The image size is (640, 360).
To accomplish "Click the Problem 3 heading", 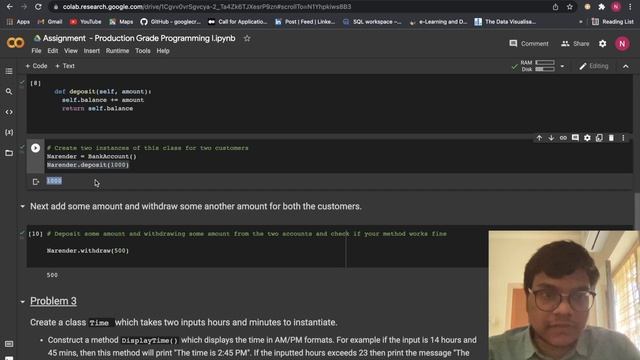I will [53, 301].
